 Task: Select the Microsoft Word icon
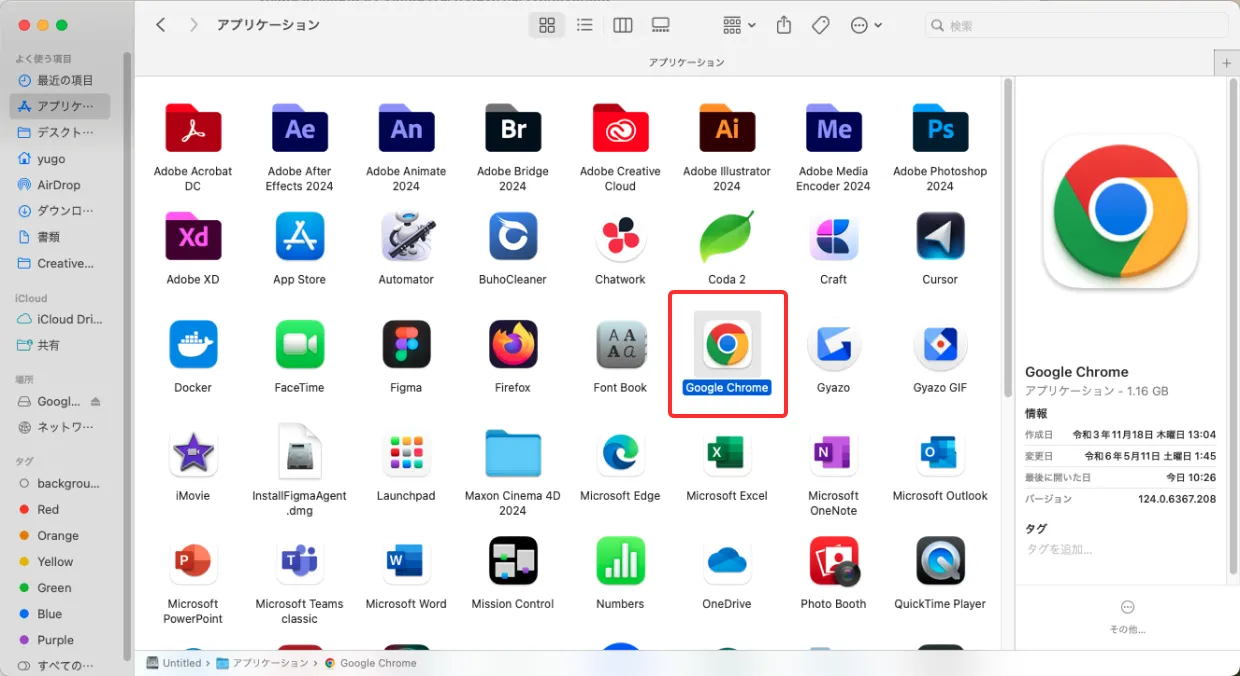pos(406,561)
